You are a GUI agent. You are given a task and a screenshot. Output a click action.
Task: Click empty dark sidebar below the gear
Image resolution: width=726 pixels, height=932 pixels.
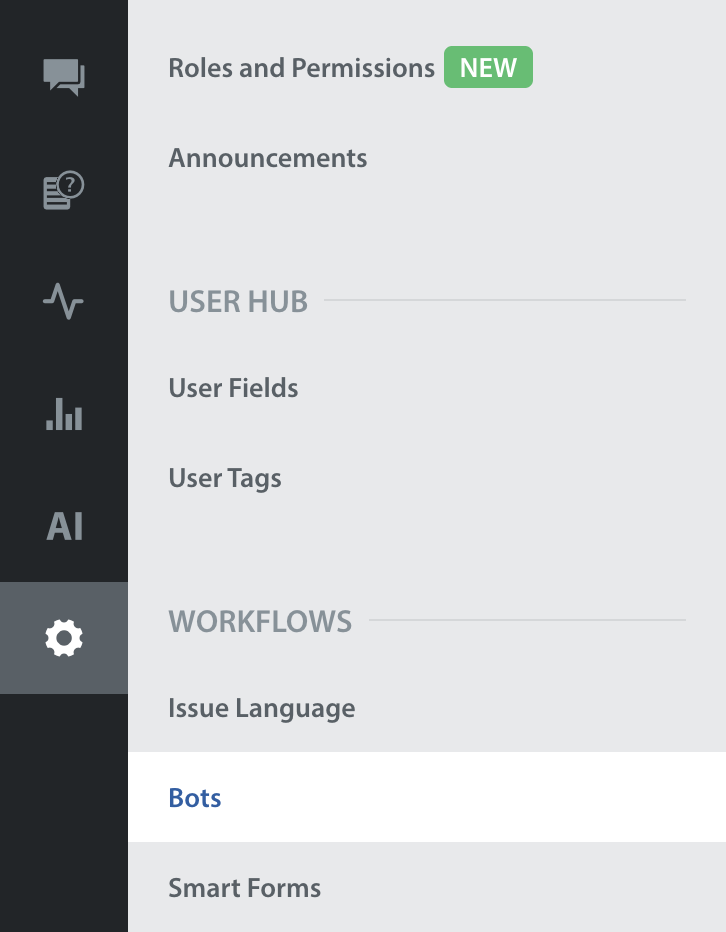pyautogui.click(x=64, y=810)
